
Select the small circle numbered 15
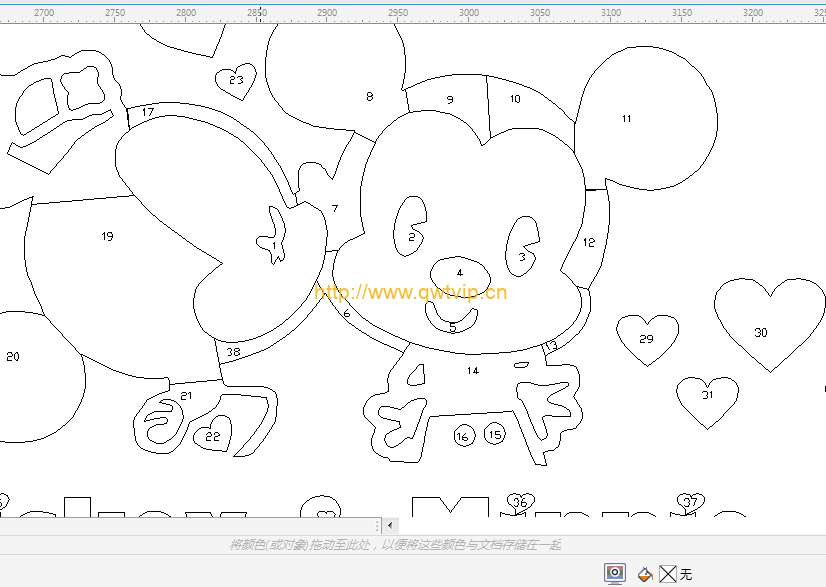[x=495, y=434]
